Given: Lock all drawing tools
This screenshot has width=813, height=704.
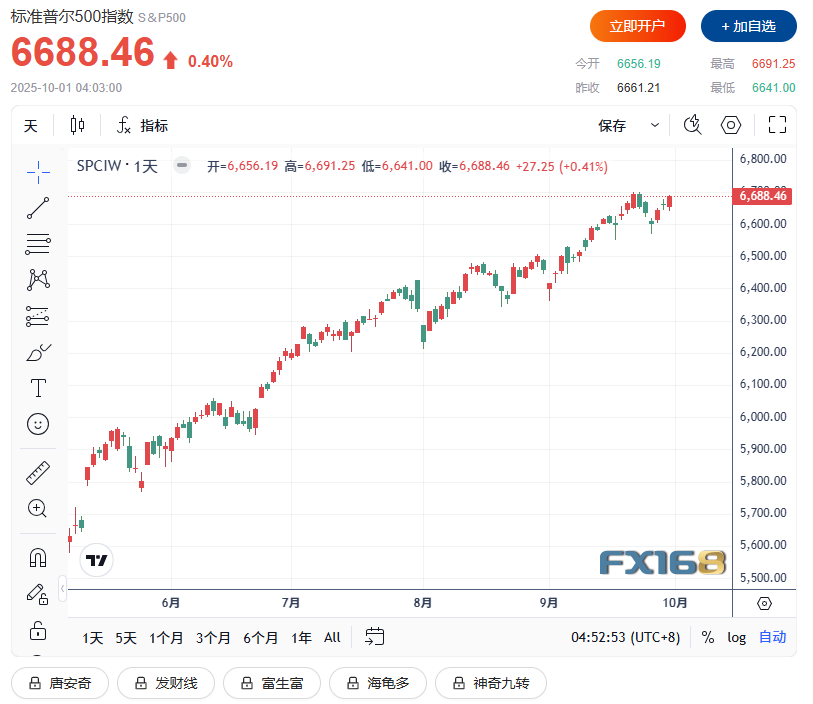Looking at the screenshot, I should [x=38, y=630].
